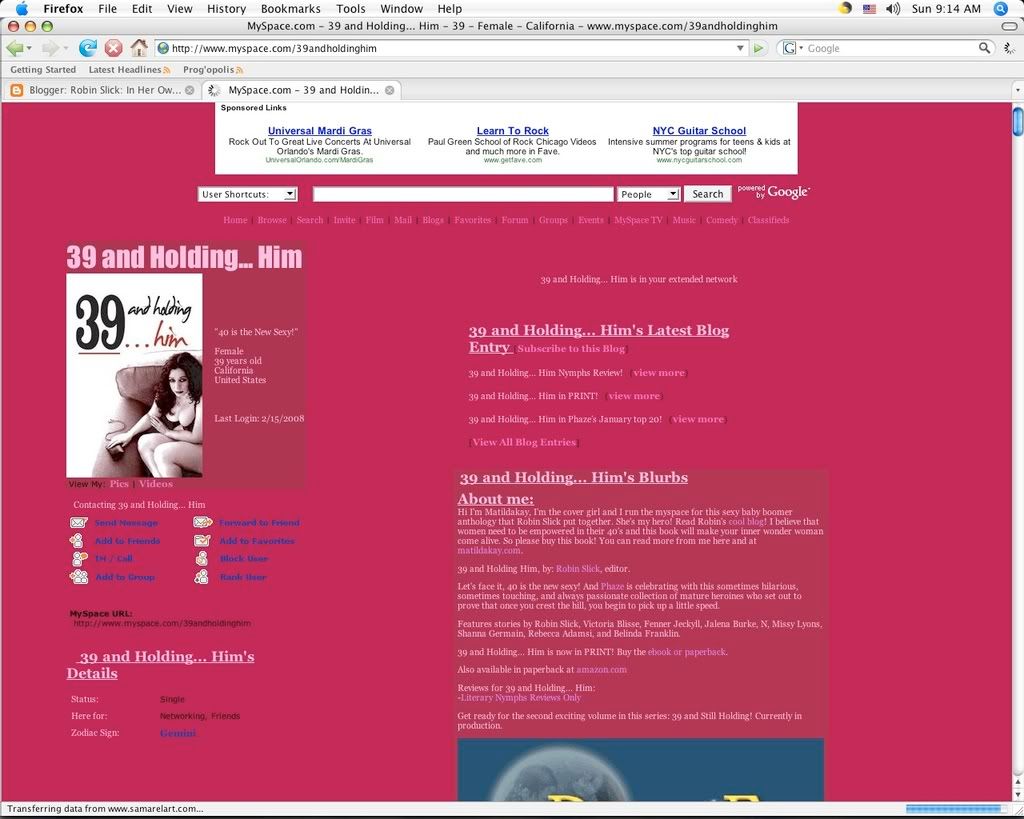
Task: Click the Robin Slick editor link
Action: click(578, 569)
